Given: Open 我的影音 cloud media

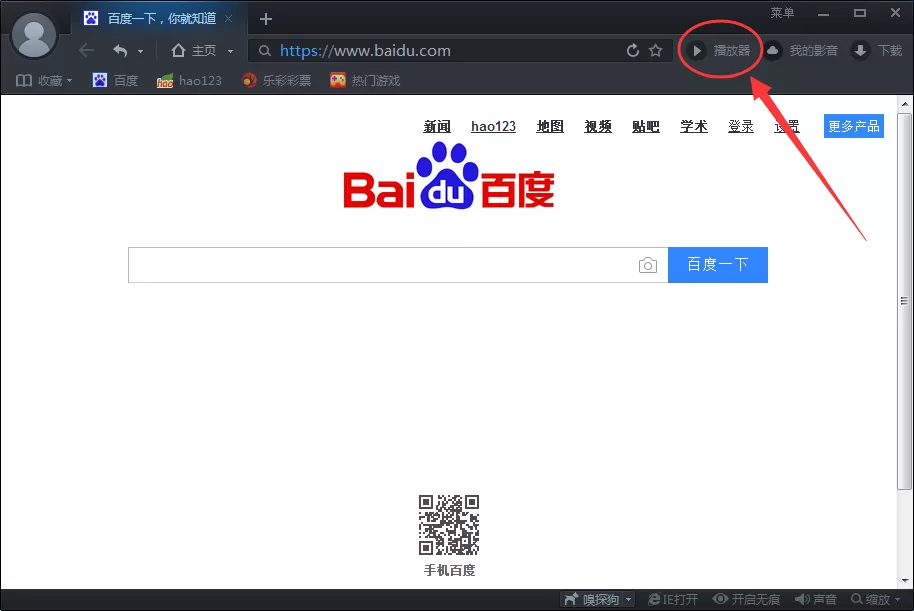Looking at the screenshot, I should (x=801, y=51).
